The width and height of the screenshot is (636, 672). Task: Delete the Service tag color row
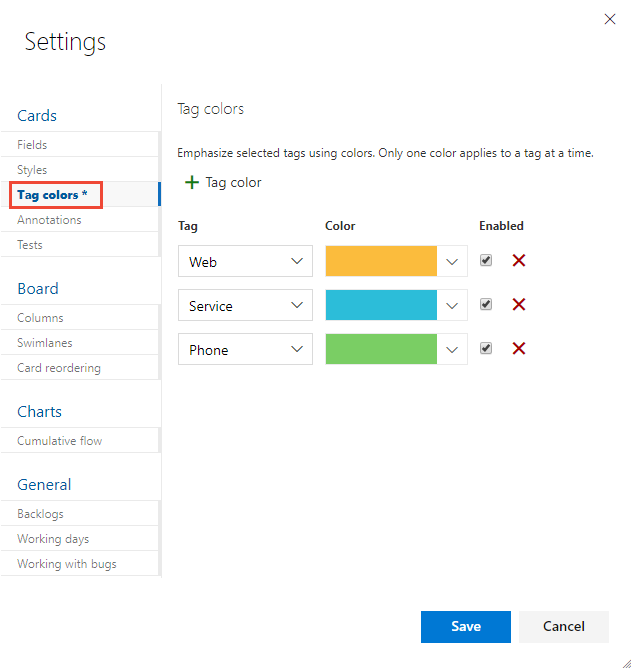point(519,305)
